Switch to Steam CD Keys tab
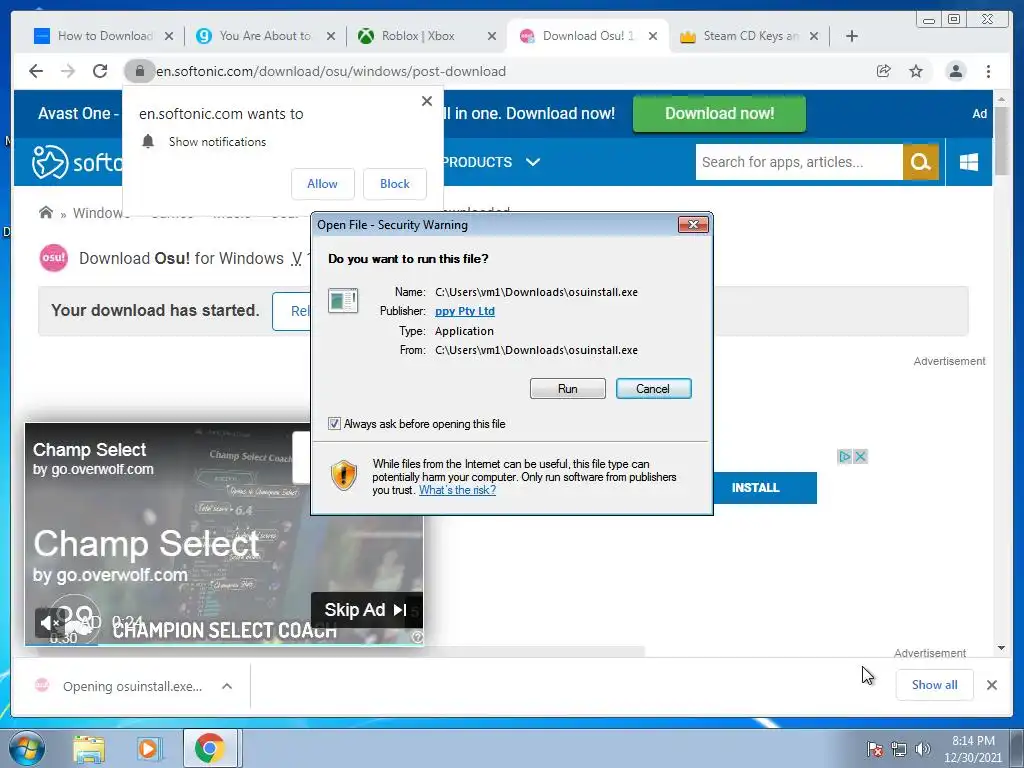Viewport: 1024px width, 768px height. [x=751, y=36]
